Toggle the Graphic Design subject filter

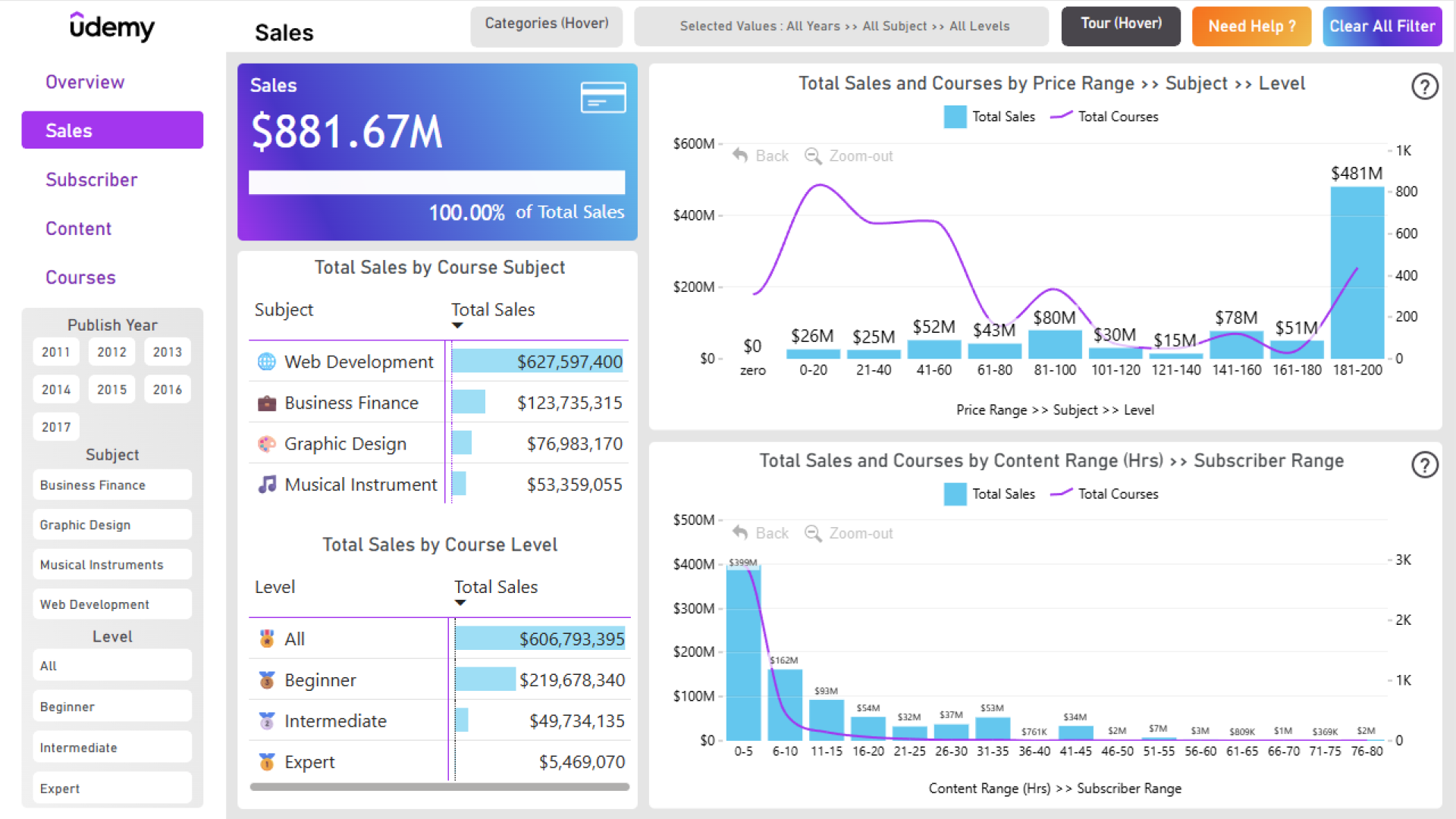coord(111,525)
